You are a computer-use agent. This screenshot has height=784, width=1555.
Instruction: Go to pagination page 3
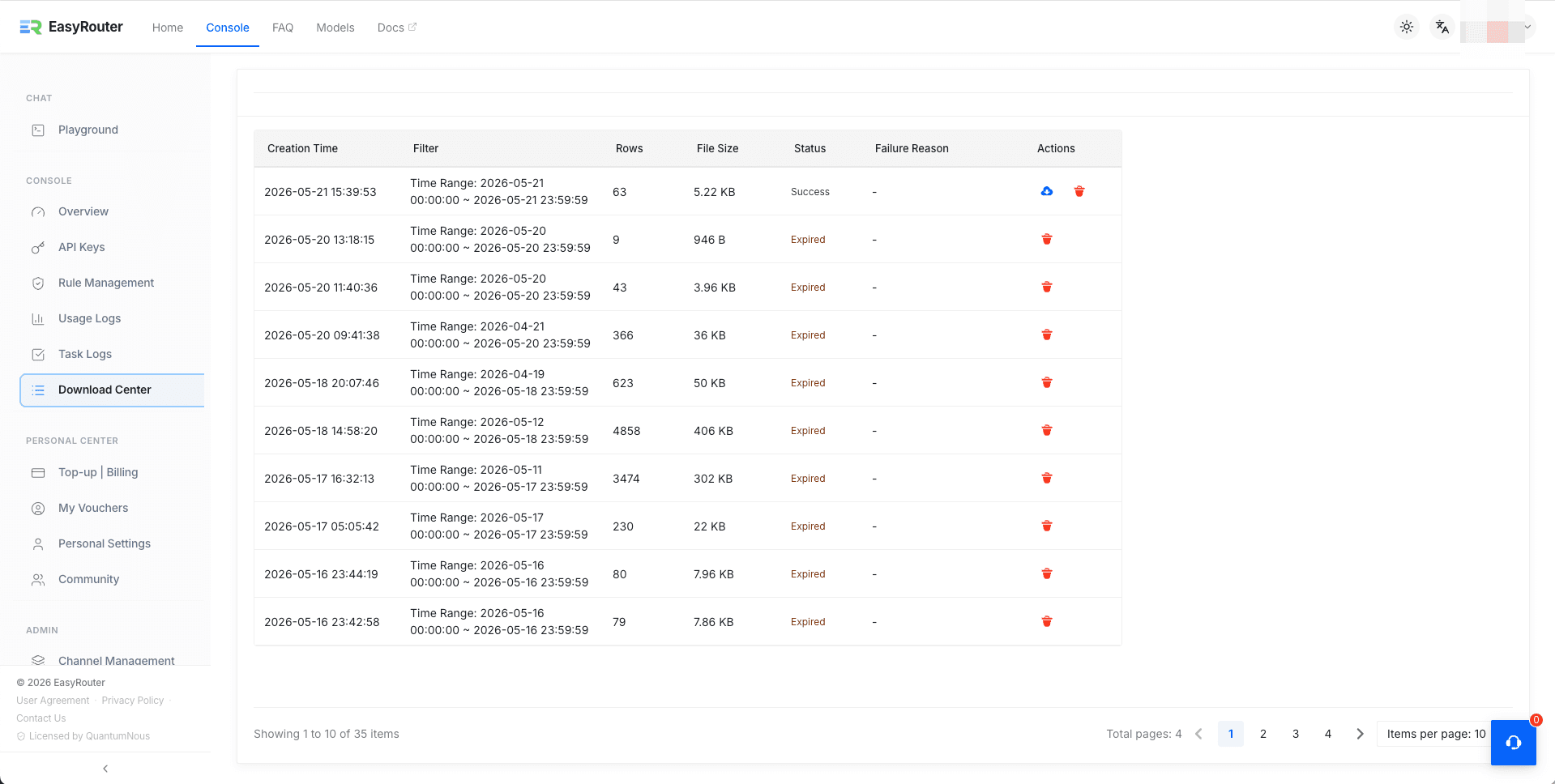pos(1296,734)
